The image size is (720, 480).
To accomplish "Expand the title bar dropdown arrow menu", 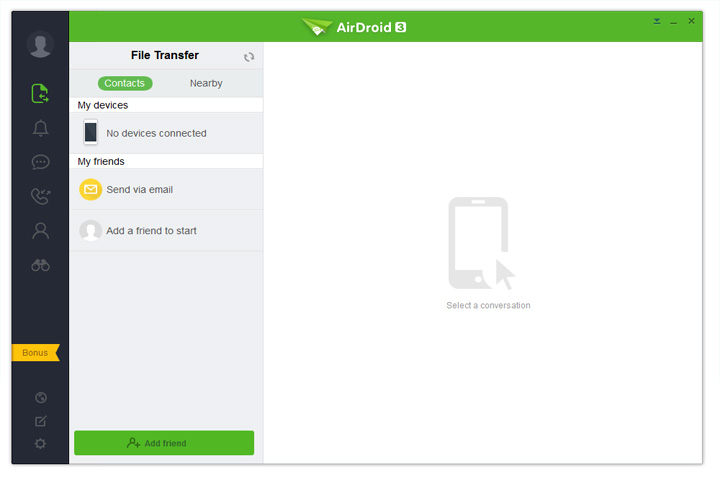I will pyautogui.click(x=657, y=21).
